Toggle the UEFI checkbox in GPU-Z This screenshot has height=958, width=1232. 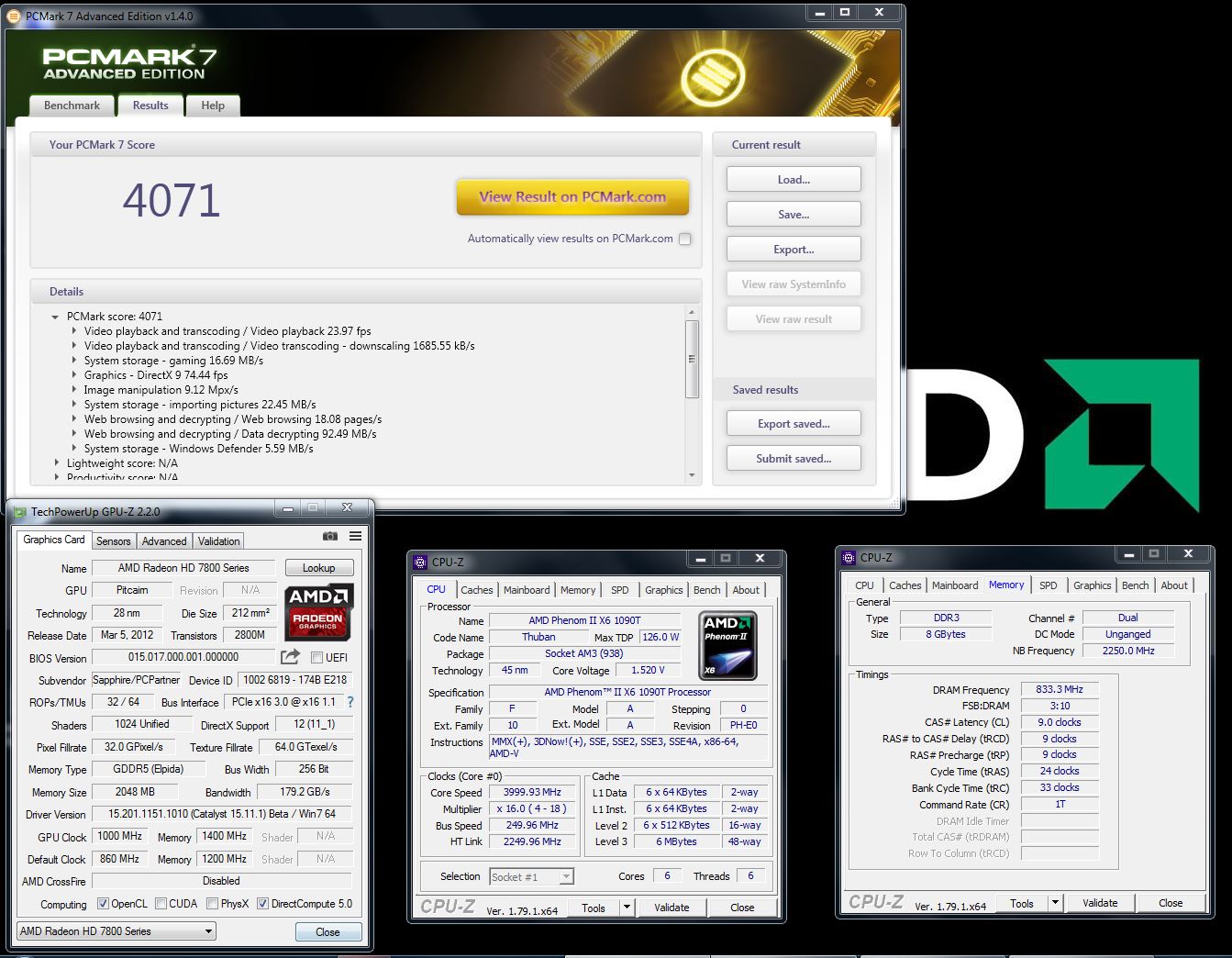(x=316, y=658)
